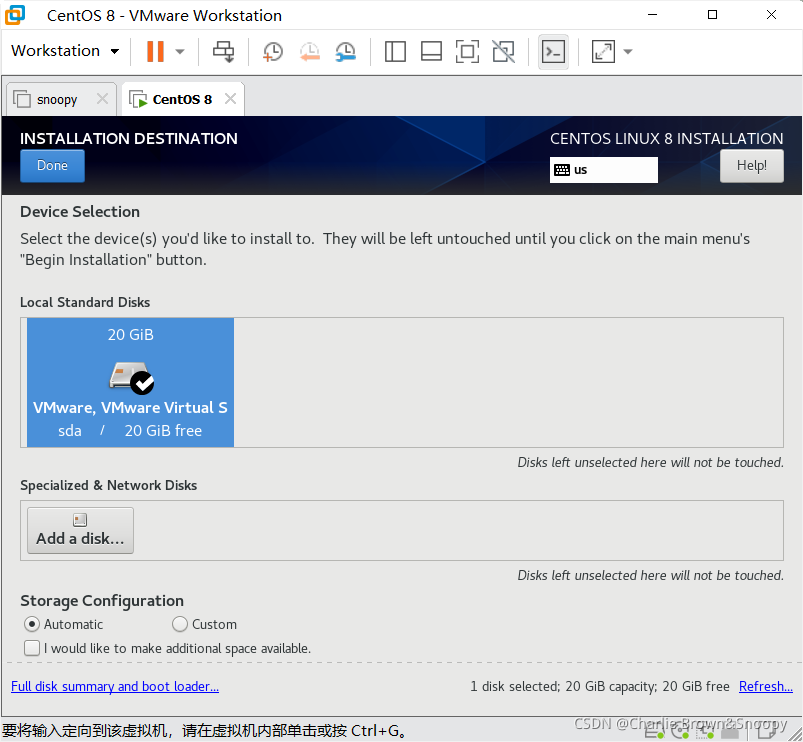Click the Refresh... link

point(766,686)
